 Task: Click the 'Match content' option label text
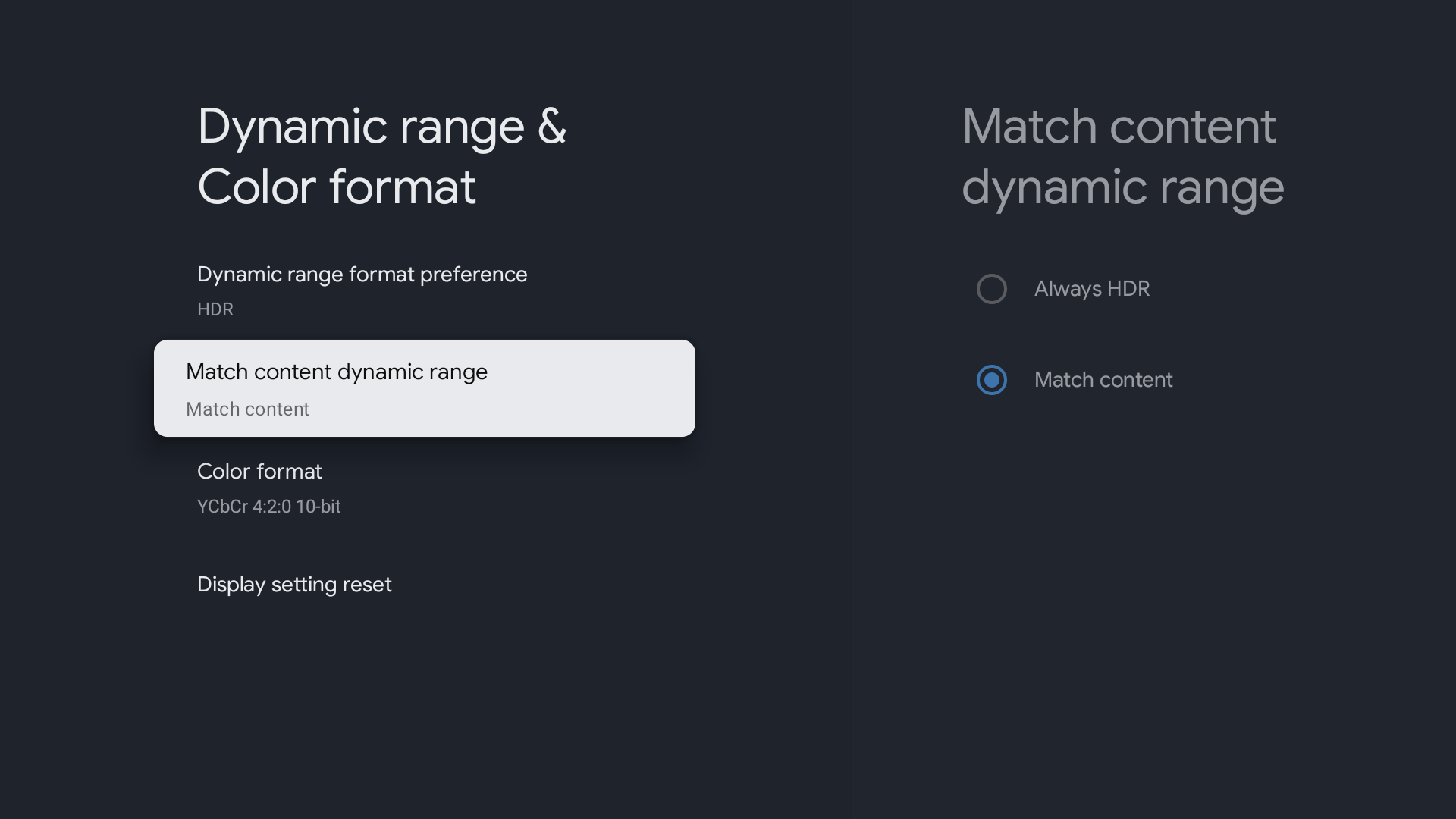(x=1103, y=380)
